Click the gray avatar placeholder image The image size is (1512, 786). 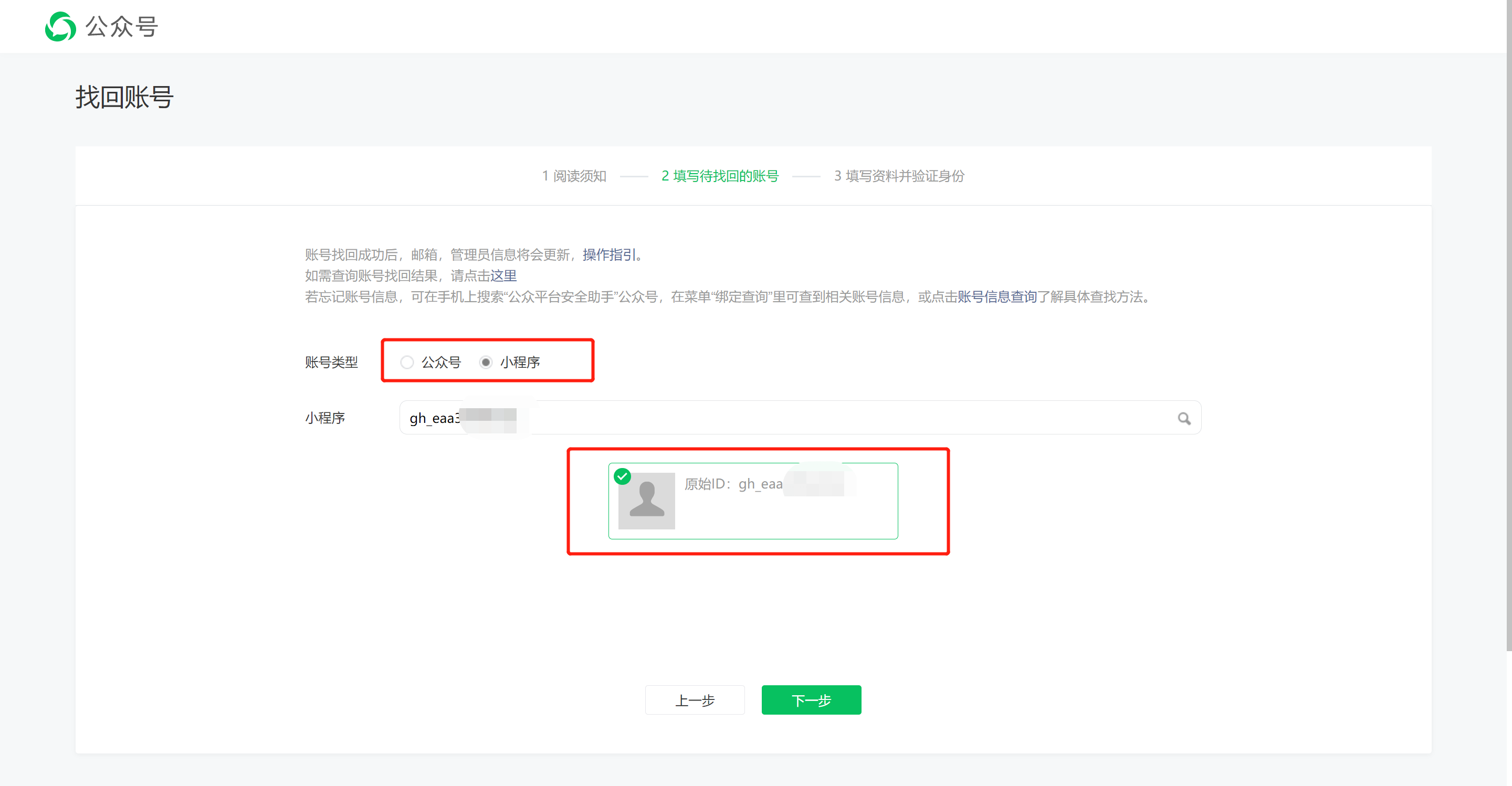point(646,501)
